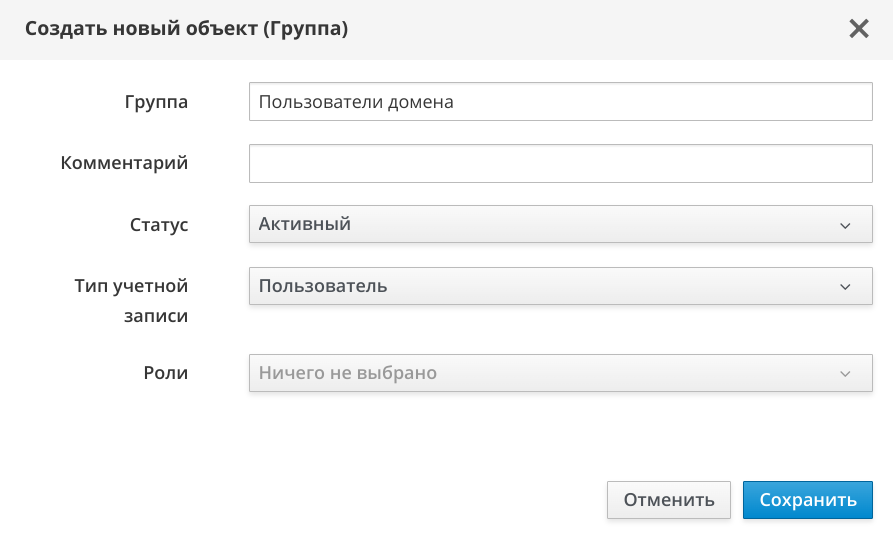893x539 pixels.
Task: Click the Тип учетной записи label
Action: pyautogui.click(x=131, y=301)
